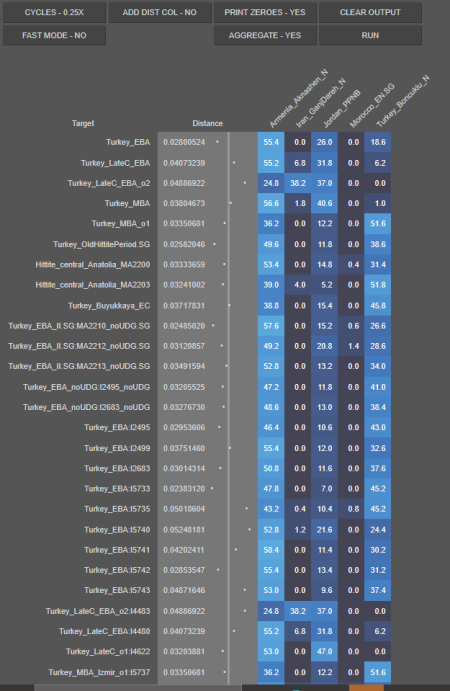The height and width of the screenshot is (691, 450).
Task: Toggle ADD DIST COL - NO option
Action: (160, 12)
